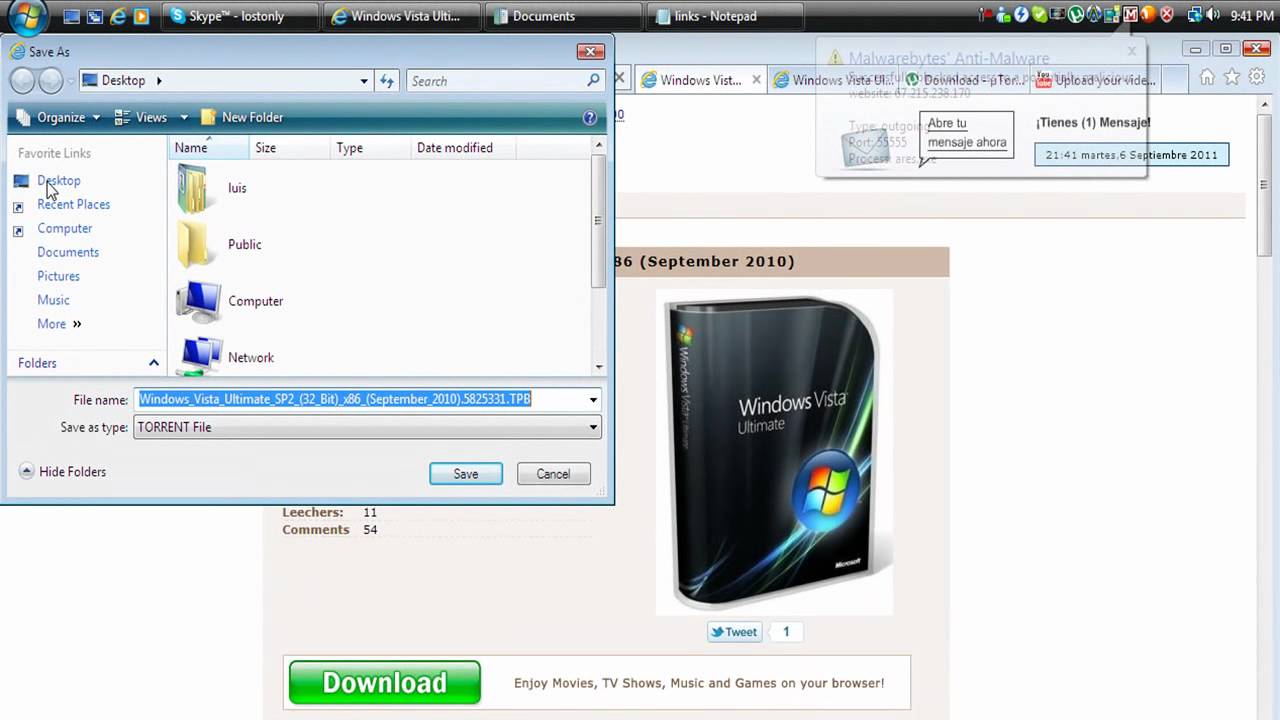Select the Computer item in file list
The image size is (1280, 720).
[229, 301]
